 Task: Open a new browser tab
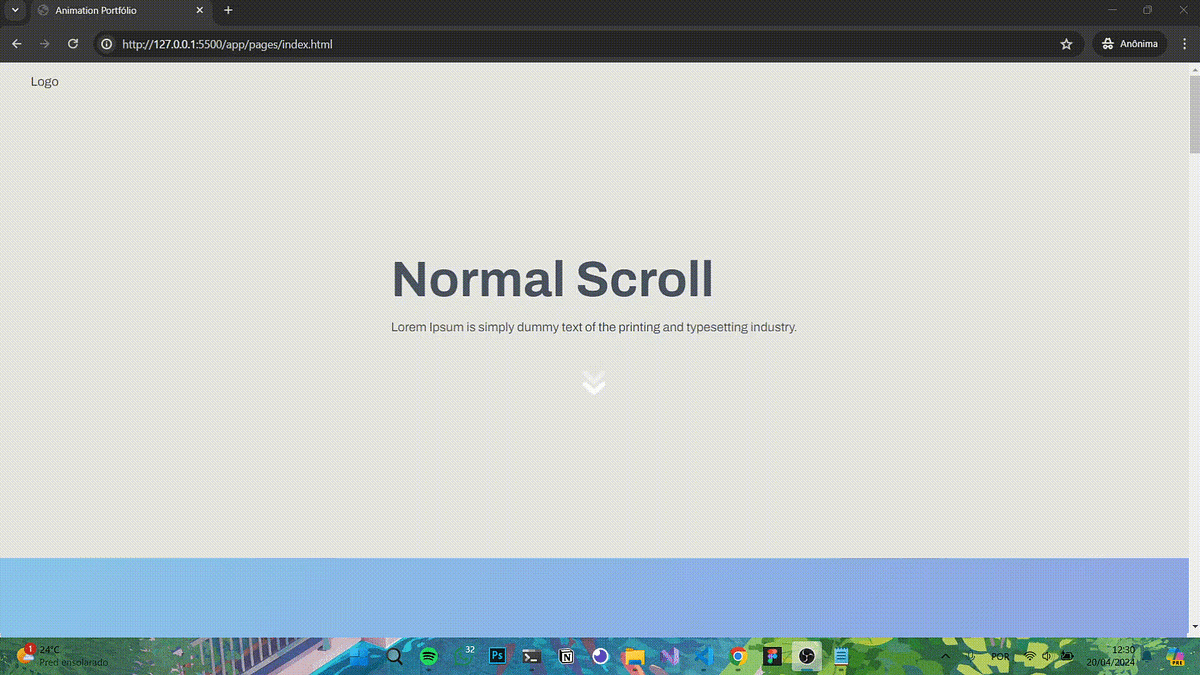coord(228,11)
